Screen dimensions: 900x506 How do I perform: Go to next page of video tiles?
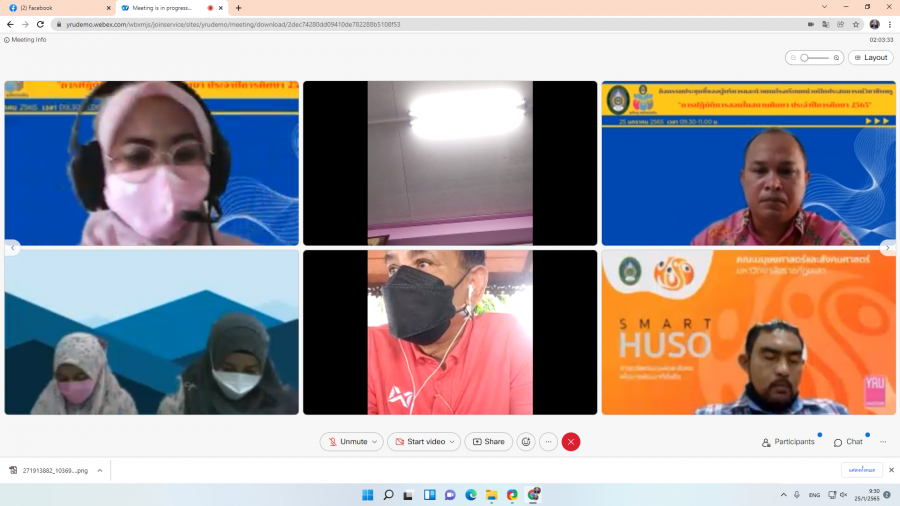click(887, 248)
